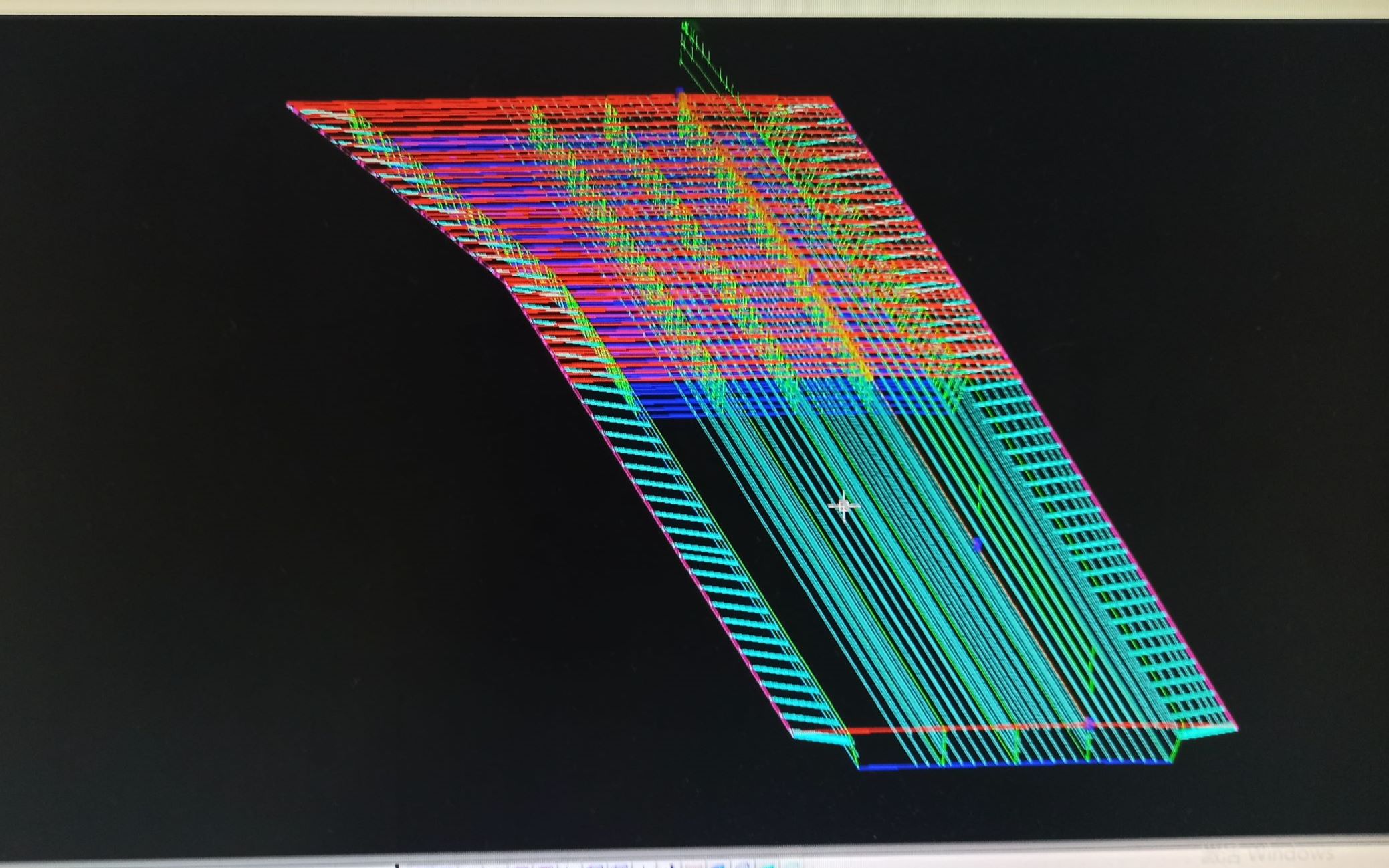Click the top-right corner of red mesh

coord(831,98)
